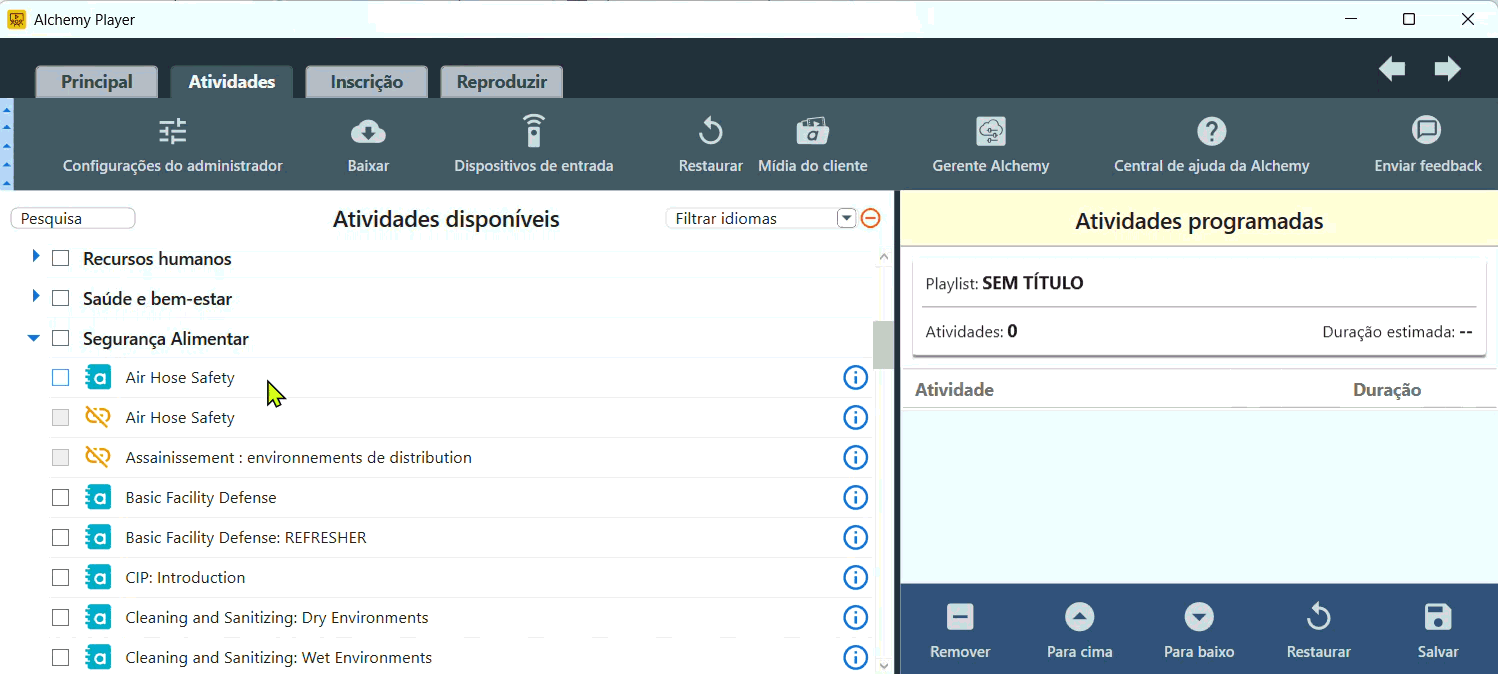
Task: Click the Baixar cloud download icon
Action: click(368, 131)
